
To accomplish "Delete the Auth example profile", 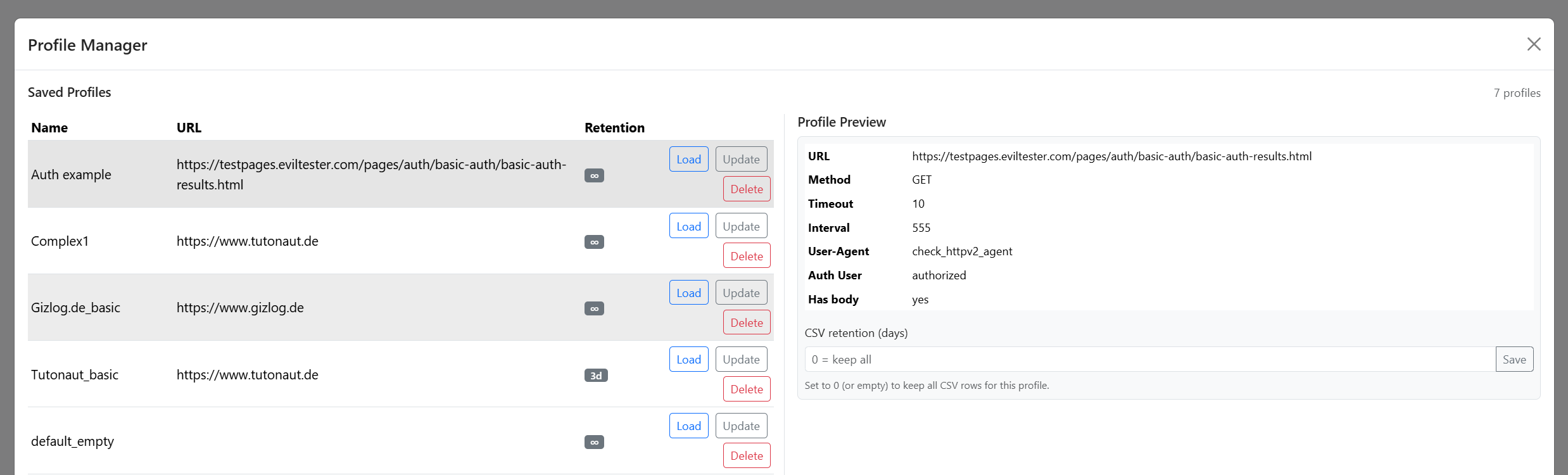I will point(747,189).
